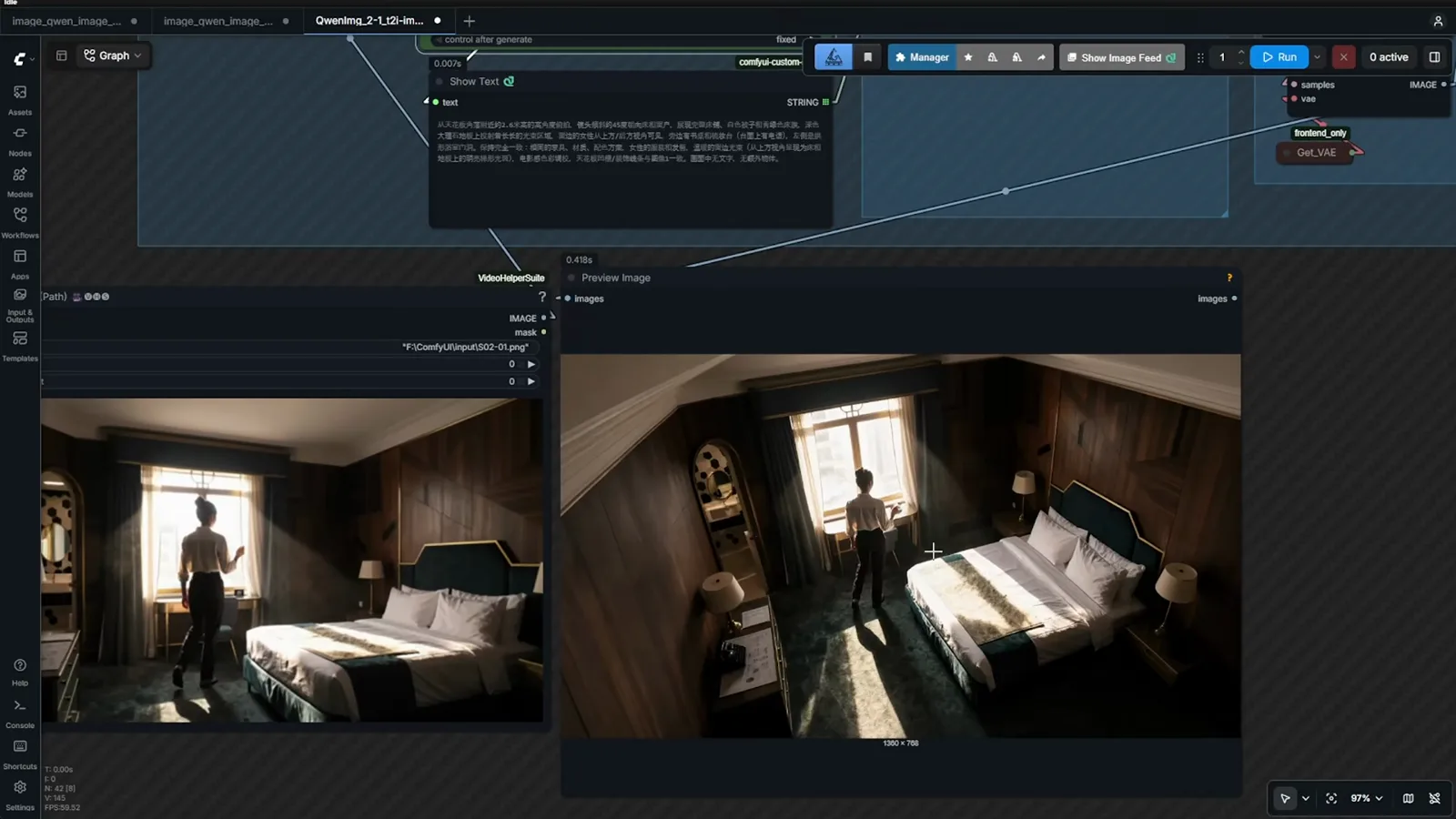Image resolution: width=1456 pixels, height=819 pixels.
Task: Open the ComfyUI logo menu dropdown
Action: (24, 59)
